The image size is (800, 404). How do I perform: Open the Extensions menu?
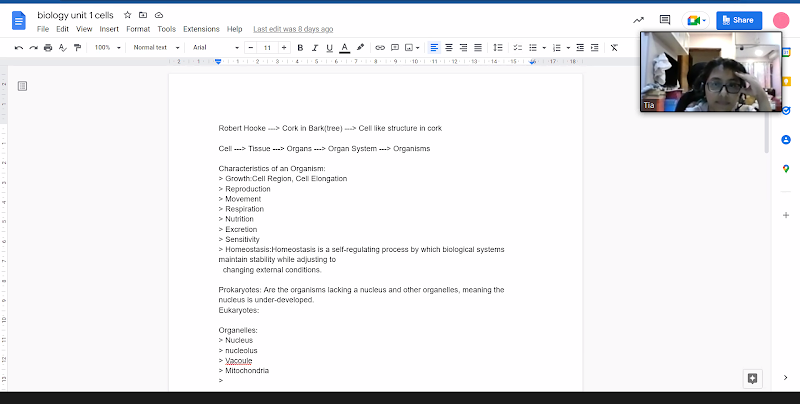[201, 30]
